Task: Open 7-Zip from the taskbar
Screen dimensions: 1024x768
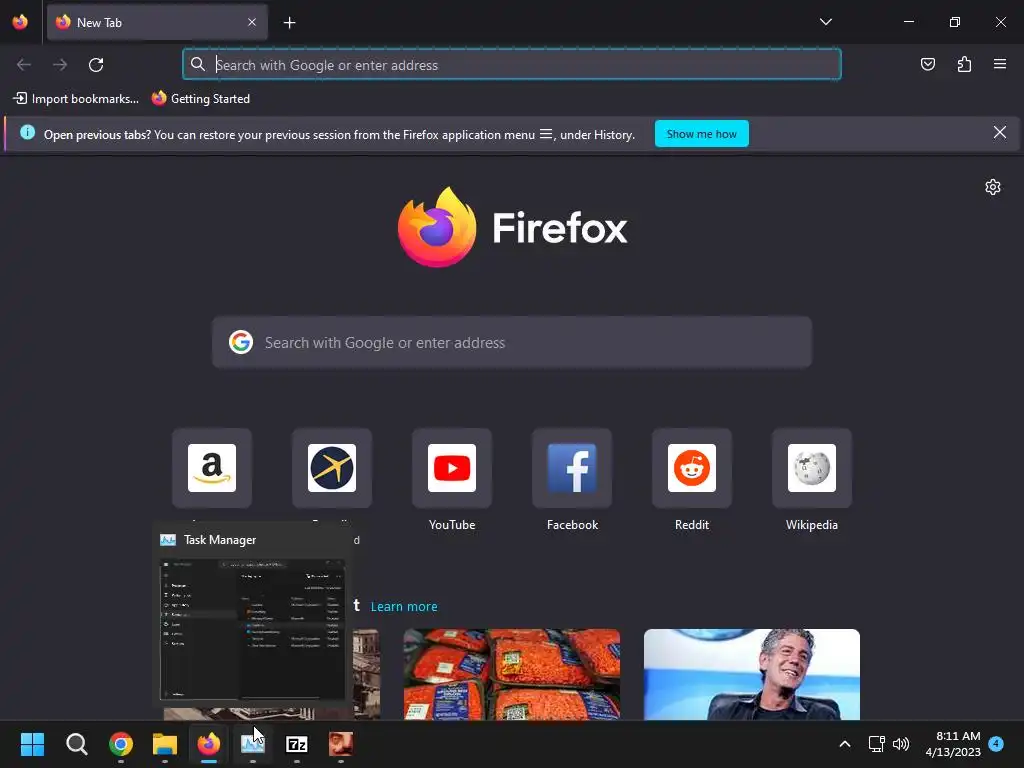Action: (297, 744)
